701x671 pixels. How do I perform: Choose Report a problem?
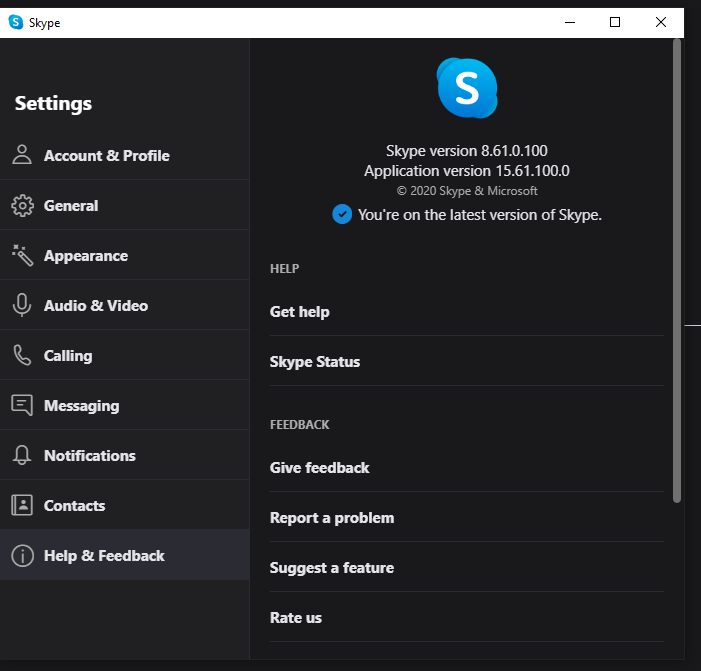[x=332, y=518]
